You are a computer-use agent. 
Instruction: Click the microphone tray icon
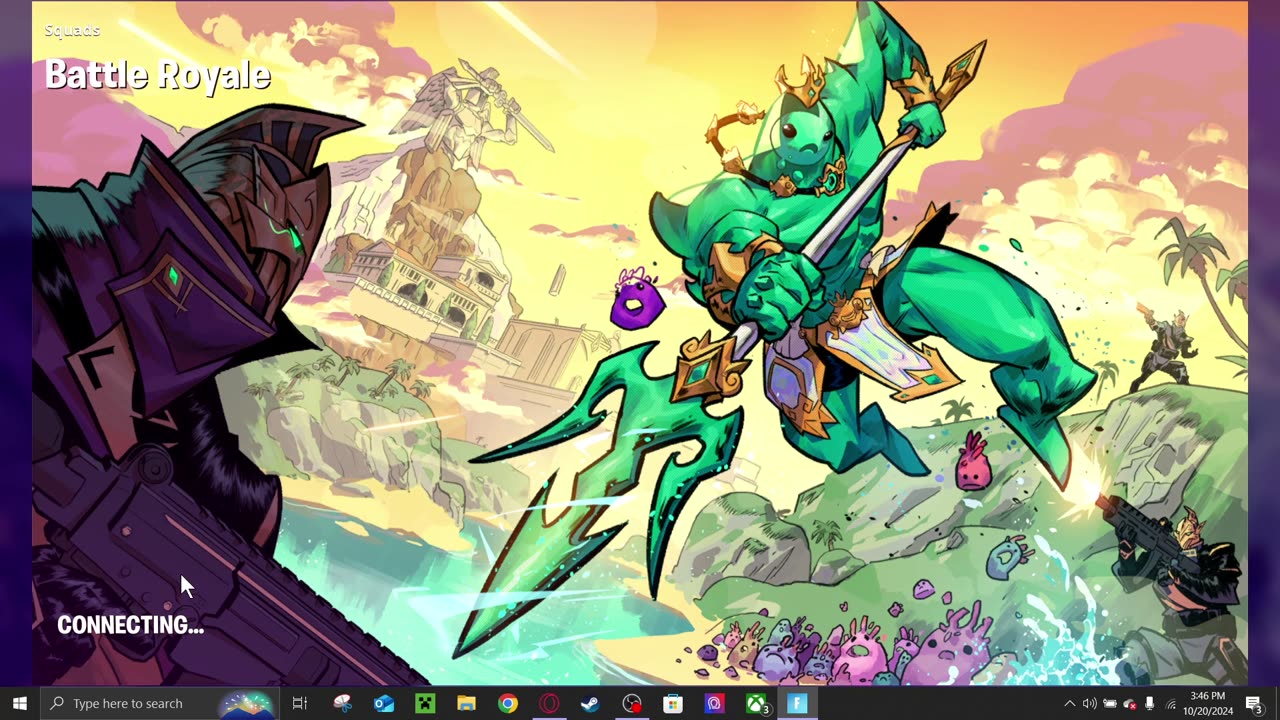click(1149, 703)
